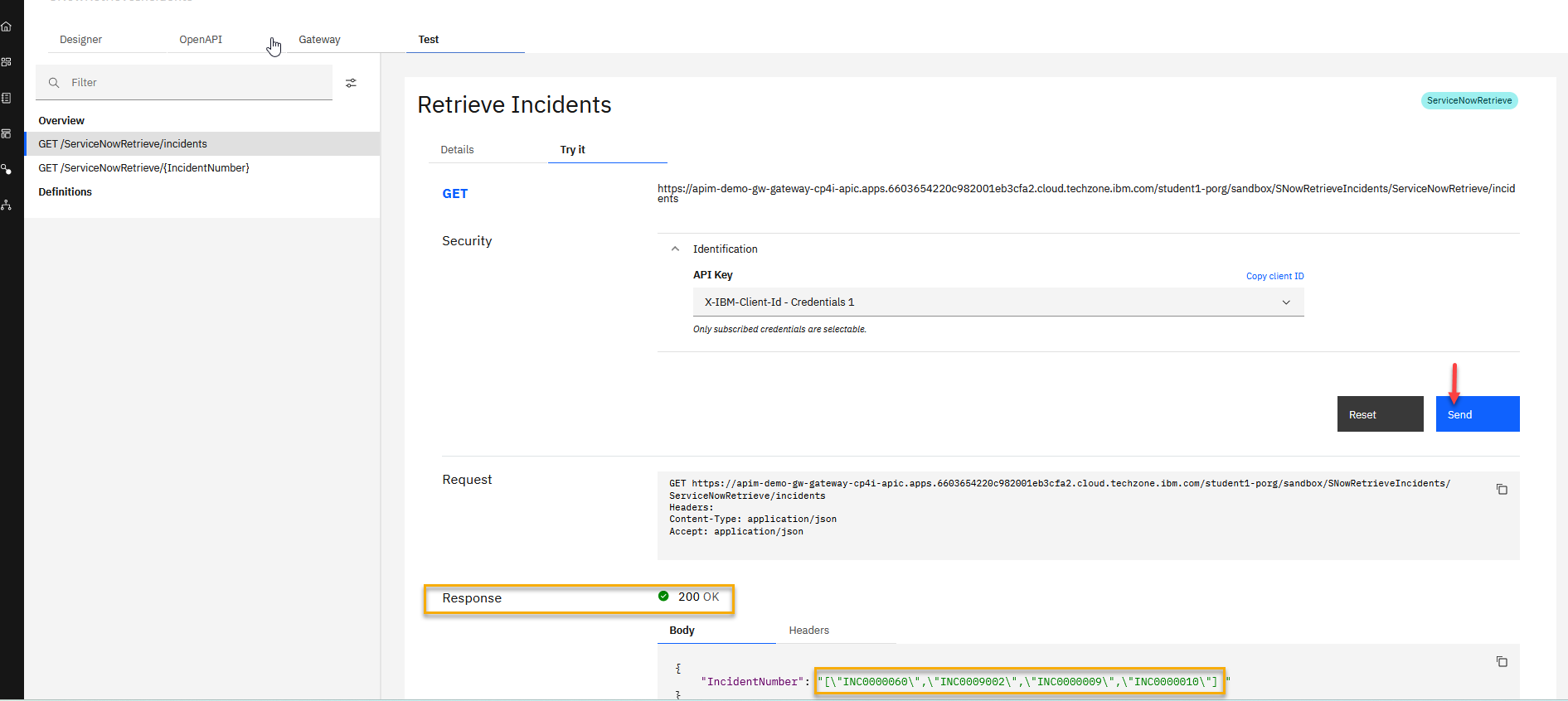Open the Gateway tab

(x=319, y=40)
